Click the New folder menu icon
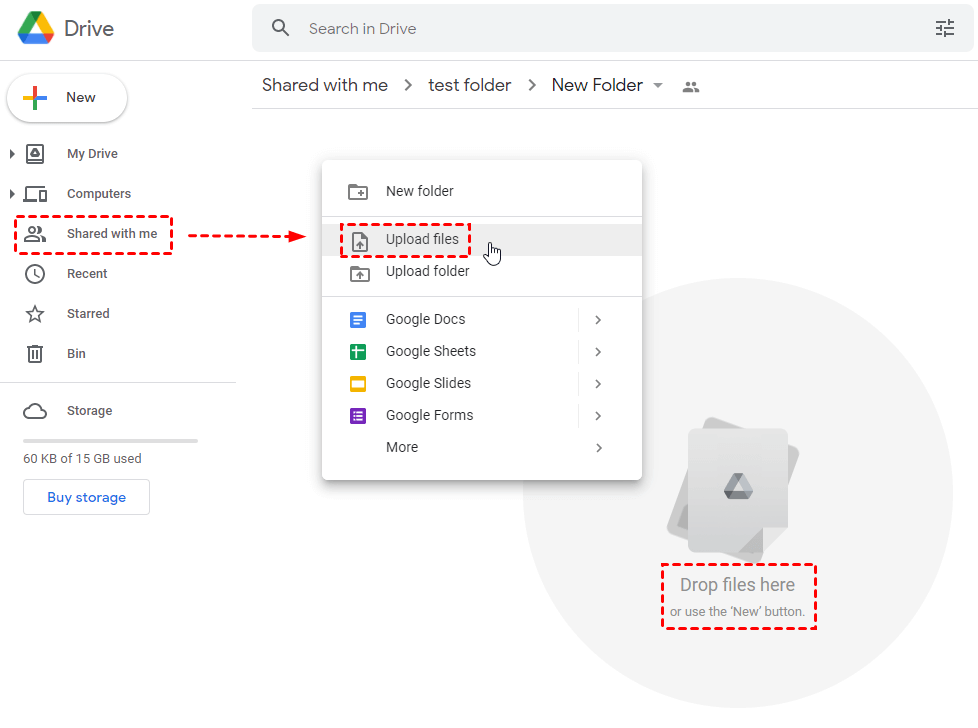The image size is (978, 728). 358,192
